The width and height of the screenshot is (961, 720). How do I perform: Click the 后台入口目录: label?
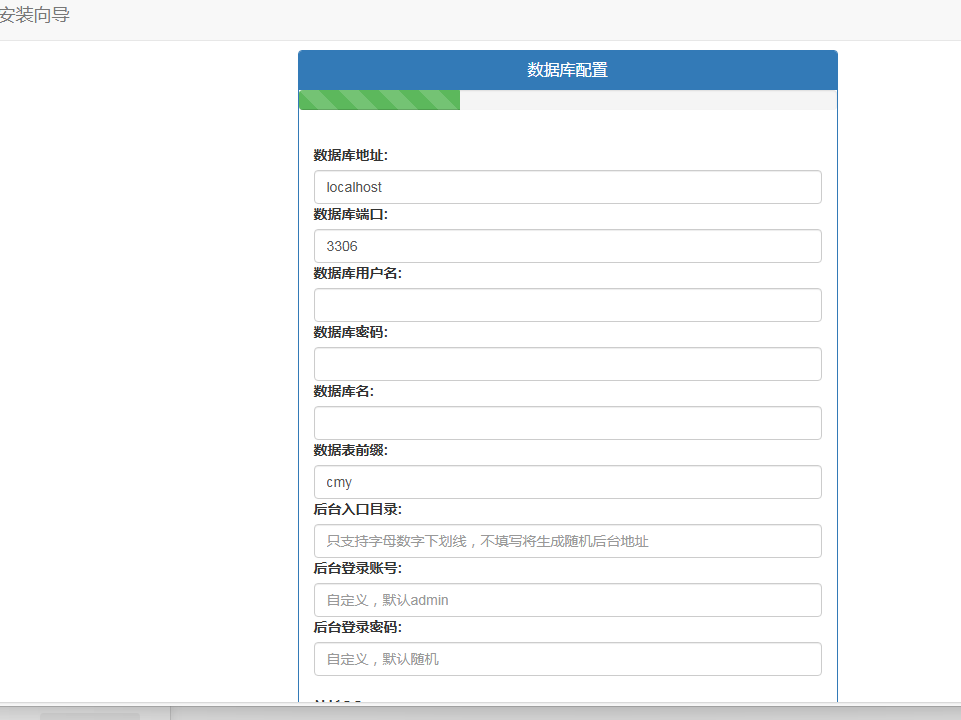tap(358, 509)
